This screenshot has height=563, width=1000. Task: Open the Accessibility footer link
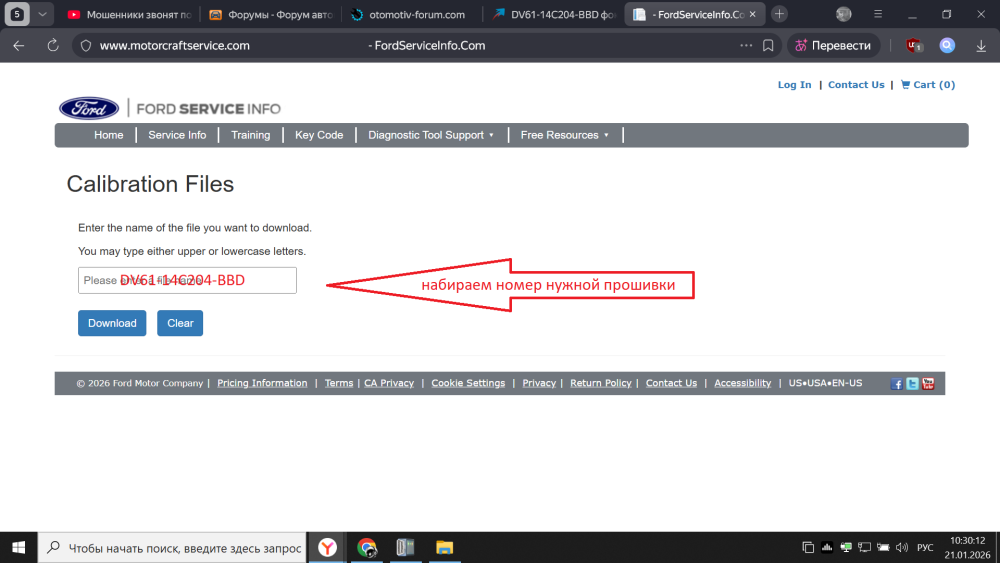pos(742,383)
